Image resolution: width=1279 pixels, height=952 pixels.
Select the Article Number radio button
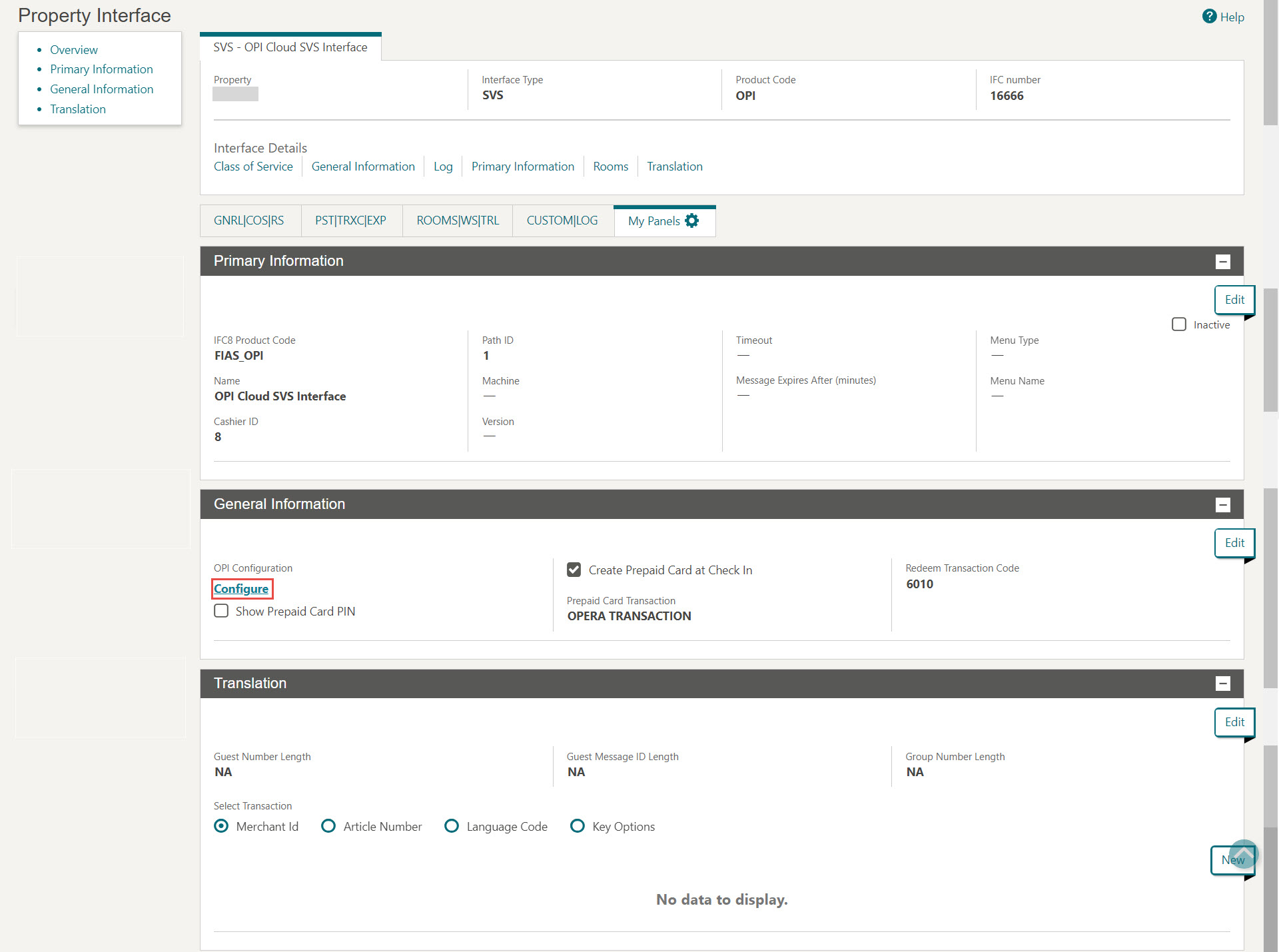point(328,826)
